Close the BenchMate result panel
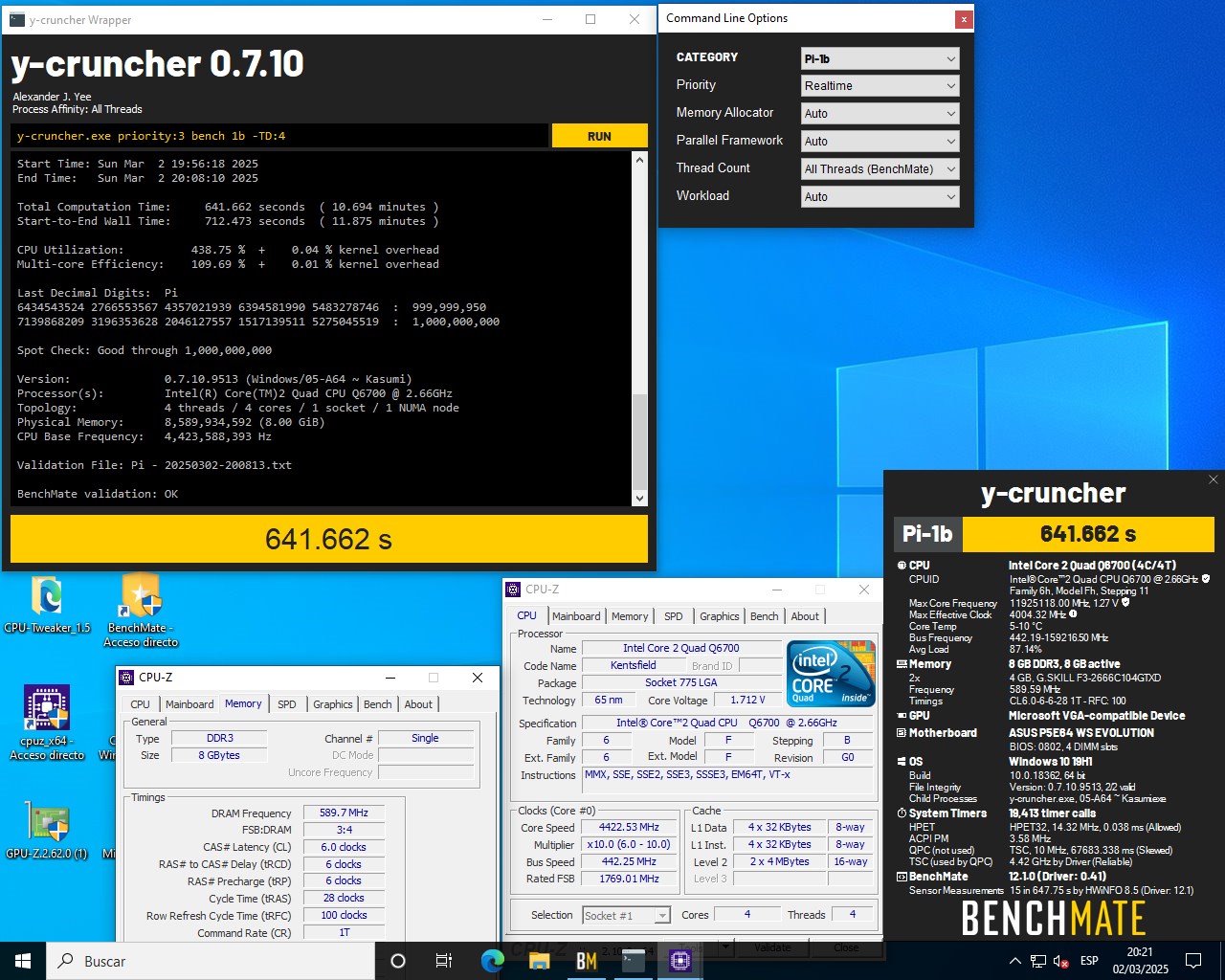1225x980 pixels. coord(1214,479)
